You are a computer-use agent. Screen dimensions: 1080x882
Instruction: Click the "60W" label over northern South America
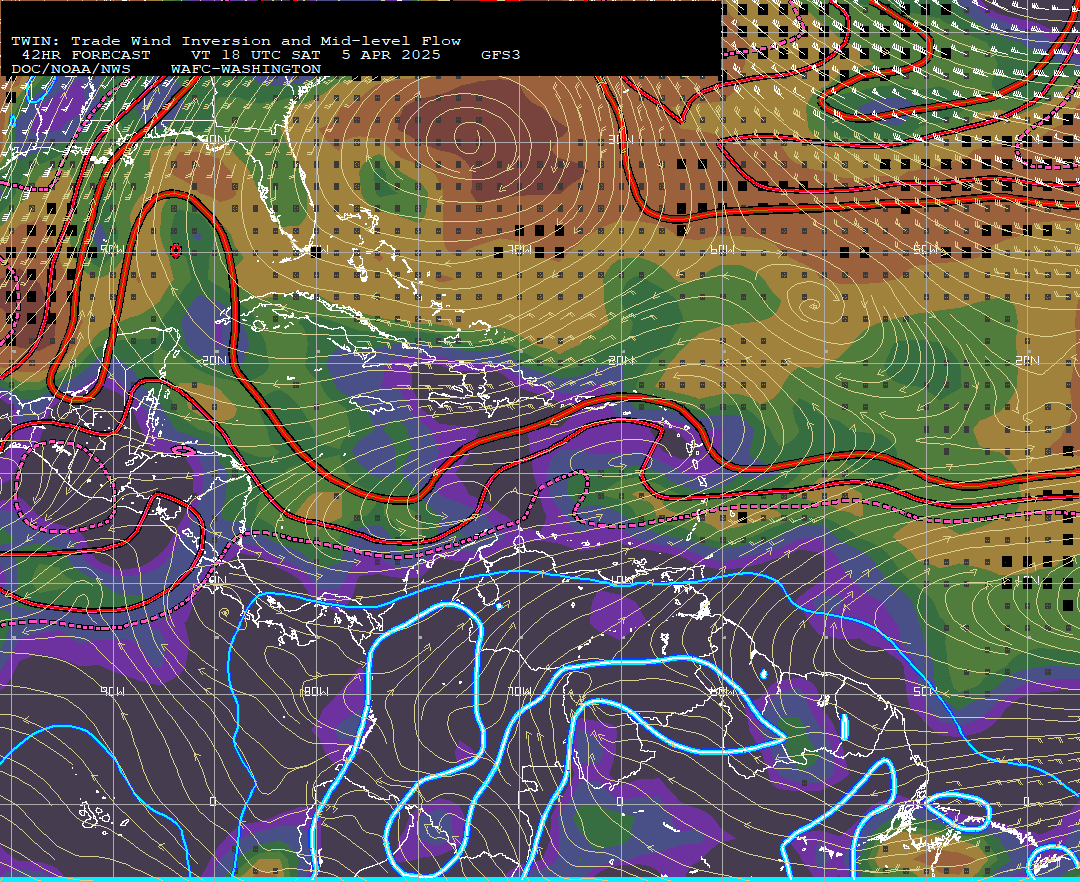click(723, 691)
